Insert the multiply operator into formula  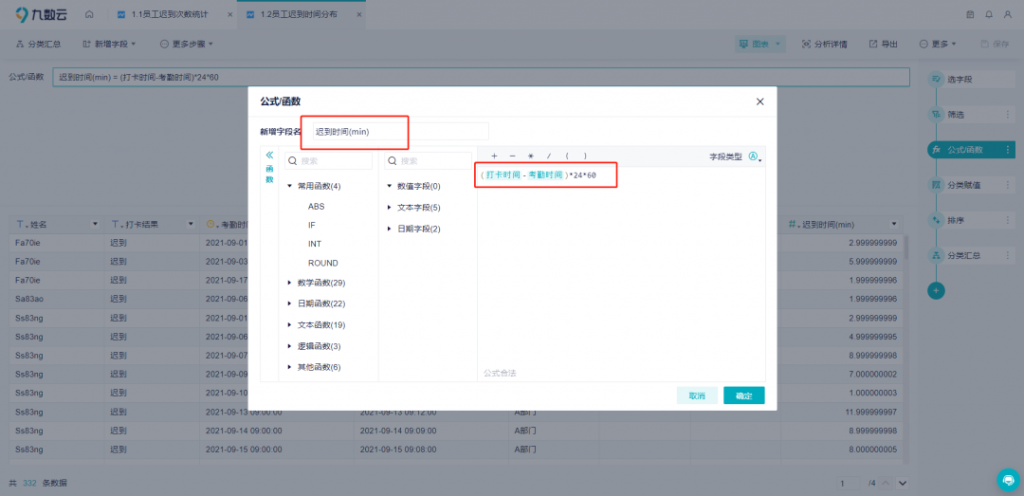[531, 156]
